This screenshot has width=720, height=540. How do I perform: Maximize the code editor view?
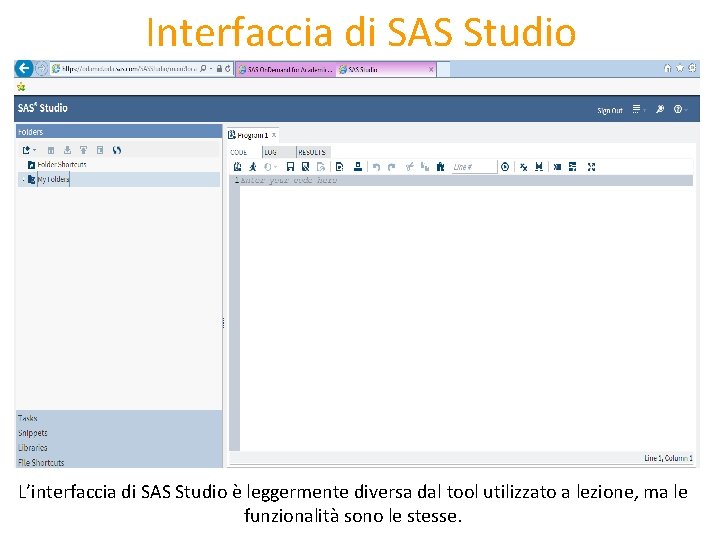[x=591, y=167]
